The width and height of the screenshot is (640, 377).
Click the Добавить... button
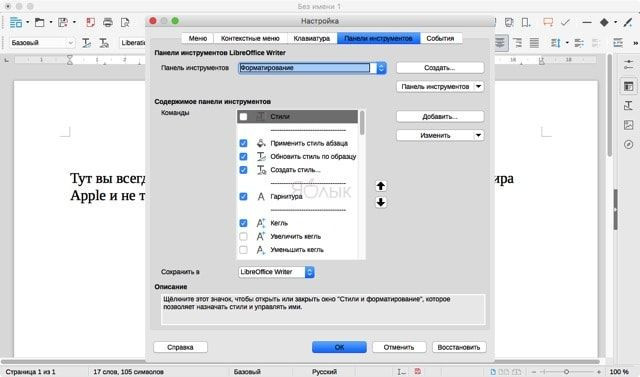(440, 117)
